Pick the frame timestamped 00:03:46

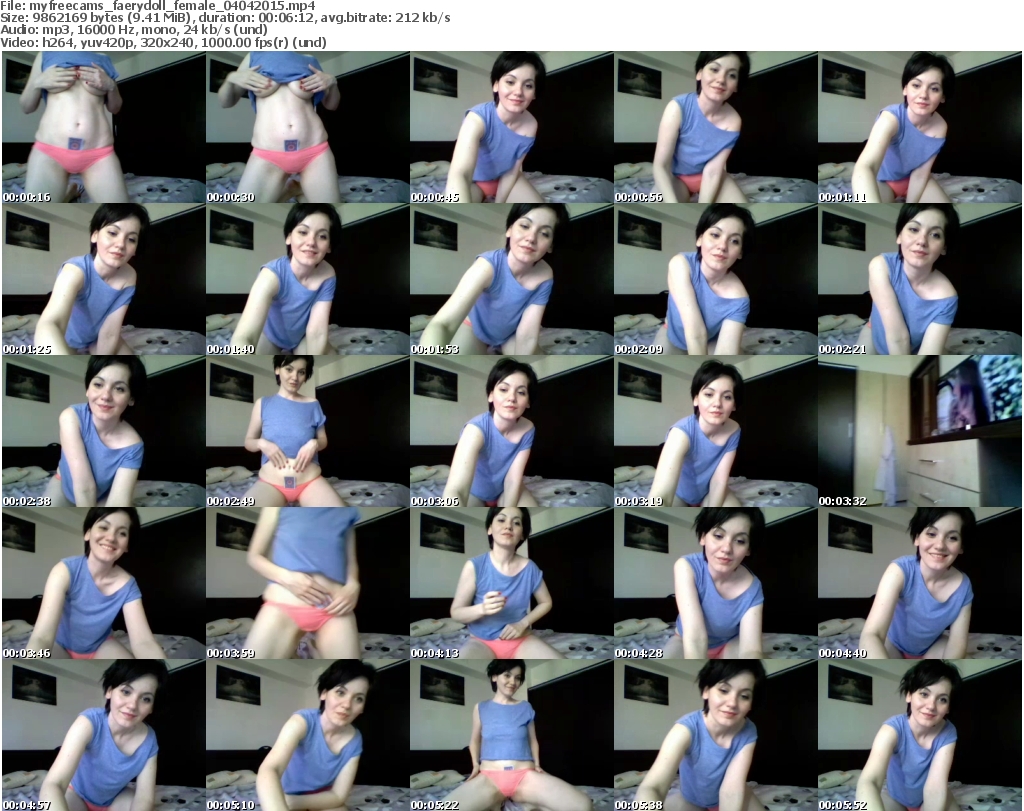tap(104, 583)
